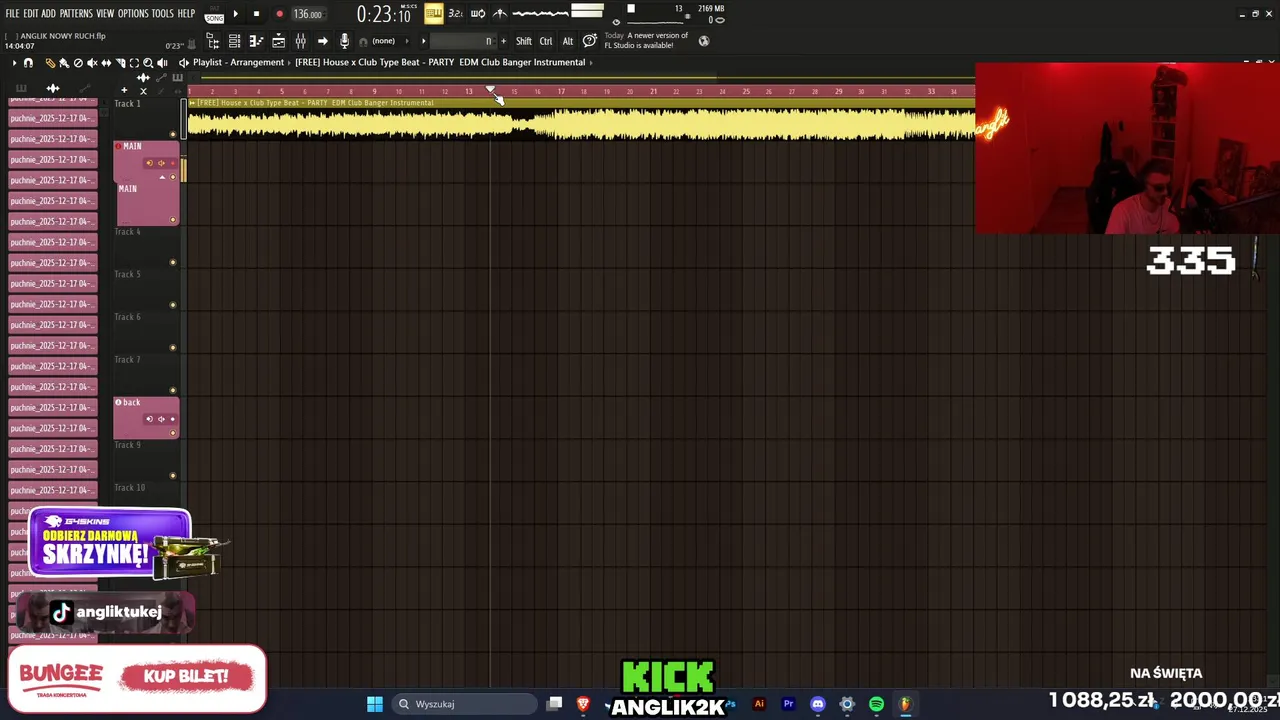This screenshot has width=1280, height=720.
Task: Select the Slip tool icon
Action: (106, 63)
